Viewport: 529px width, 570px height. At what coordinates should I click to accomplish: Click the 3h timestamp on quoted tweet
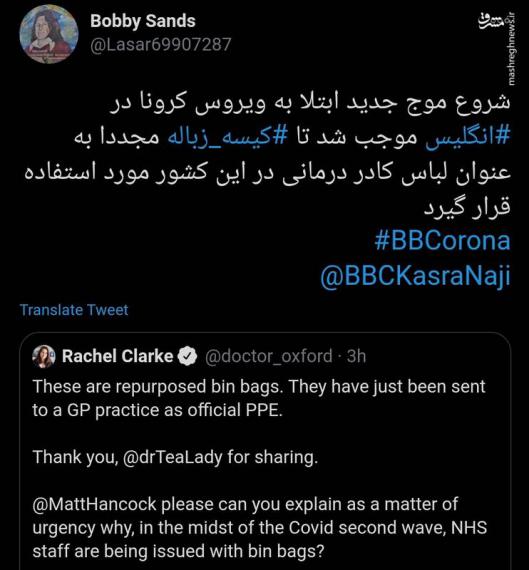coord(356,356)
